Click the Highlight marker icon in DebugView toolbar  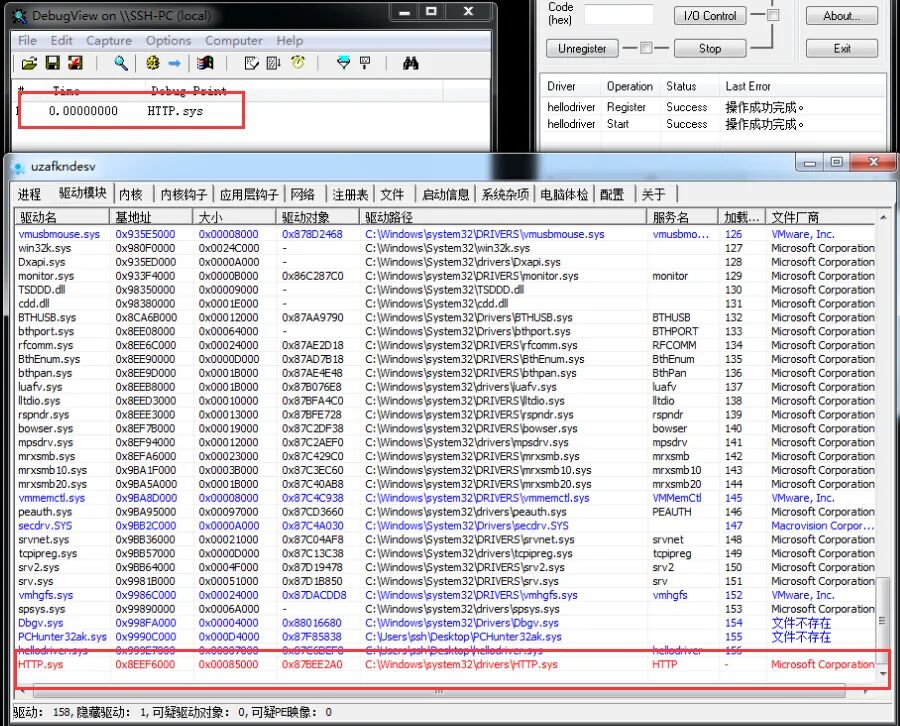(364, 62)
